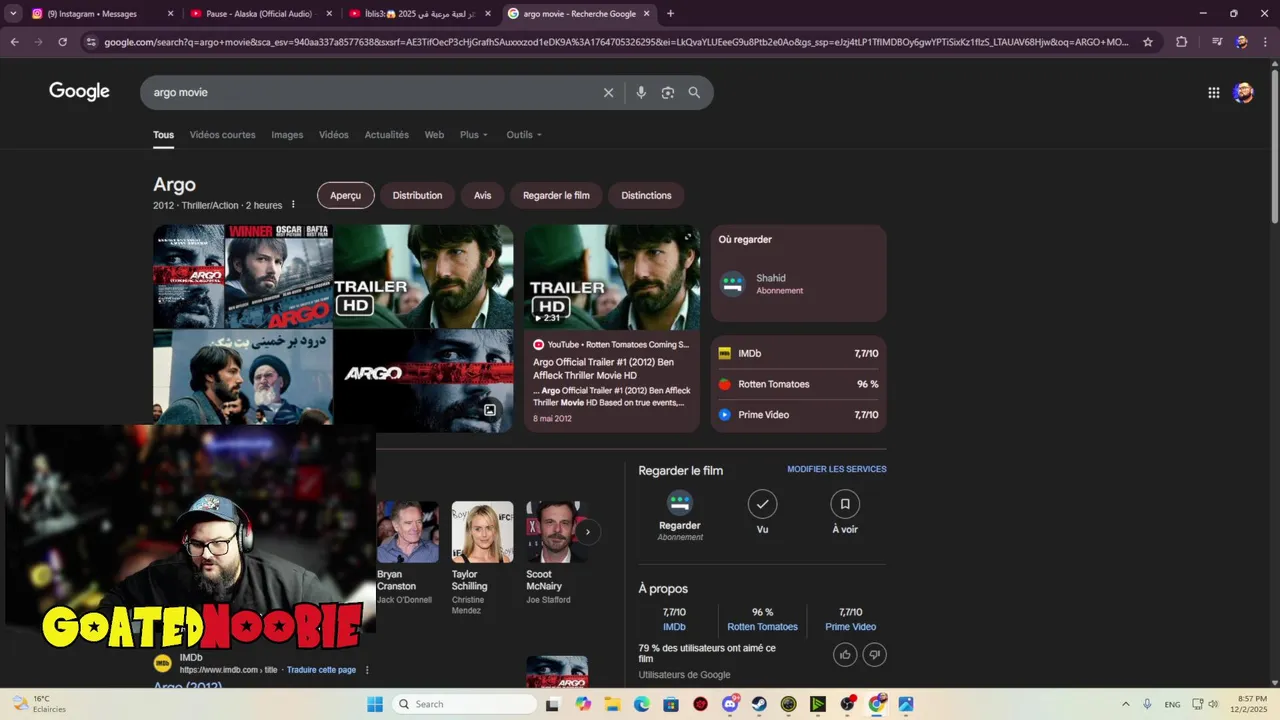1280x720 pixels.
Task: Open Chrome media controls icon
Action: pos(1217,42)
